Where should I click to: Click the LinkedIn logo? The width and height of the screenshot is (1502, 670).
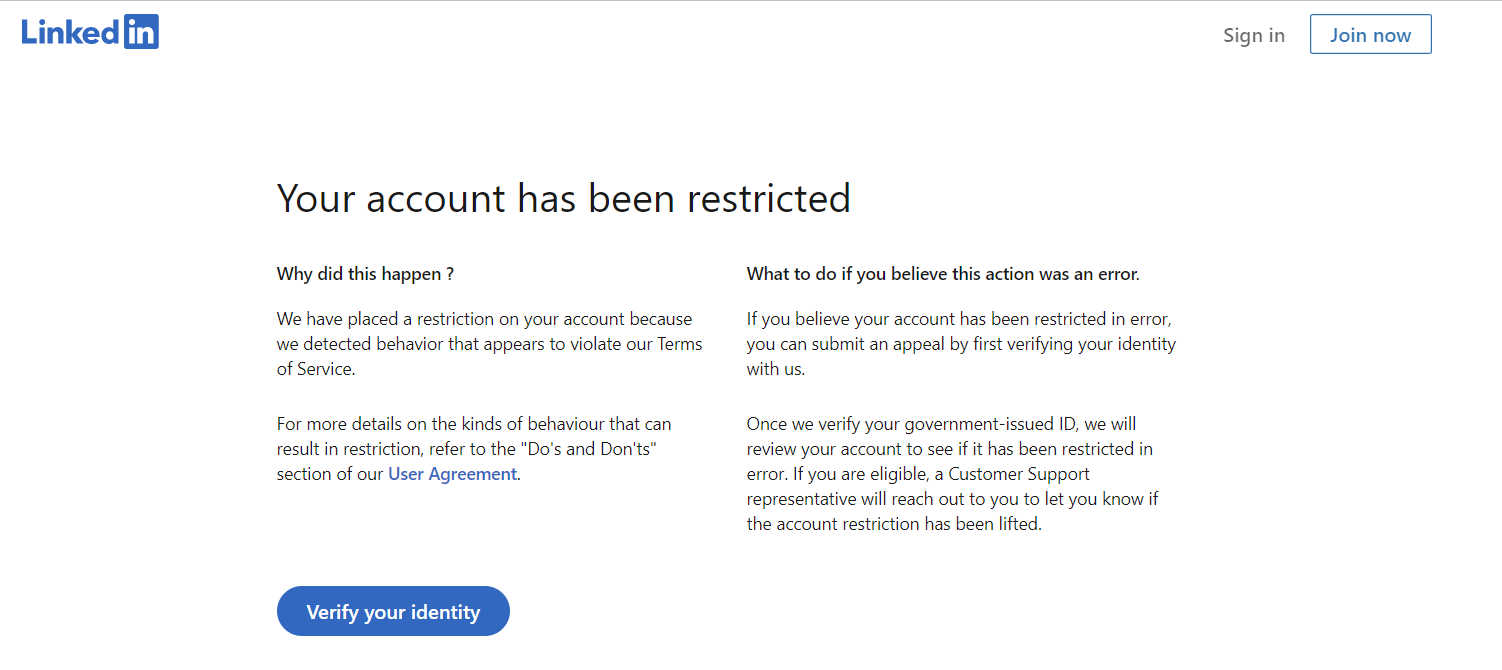[x=90, y=32]
